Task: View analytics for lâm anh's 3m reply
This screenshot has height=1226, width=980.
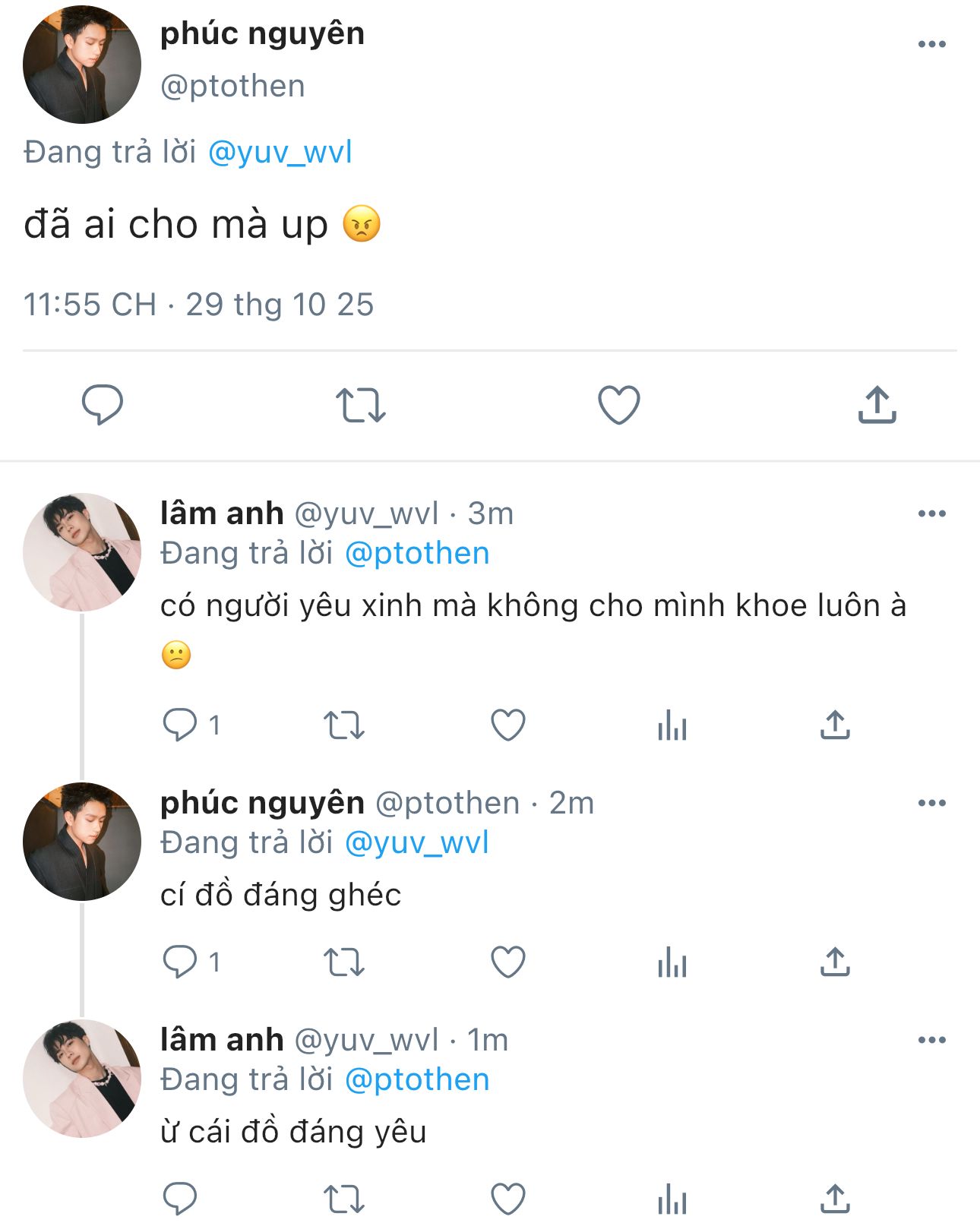Action: tap(672, 725)
